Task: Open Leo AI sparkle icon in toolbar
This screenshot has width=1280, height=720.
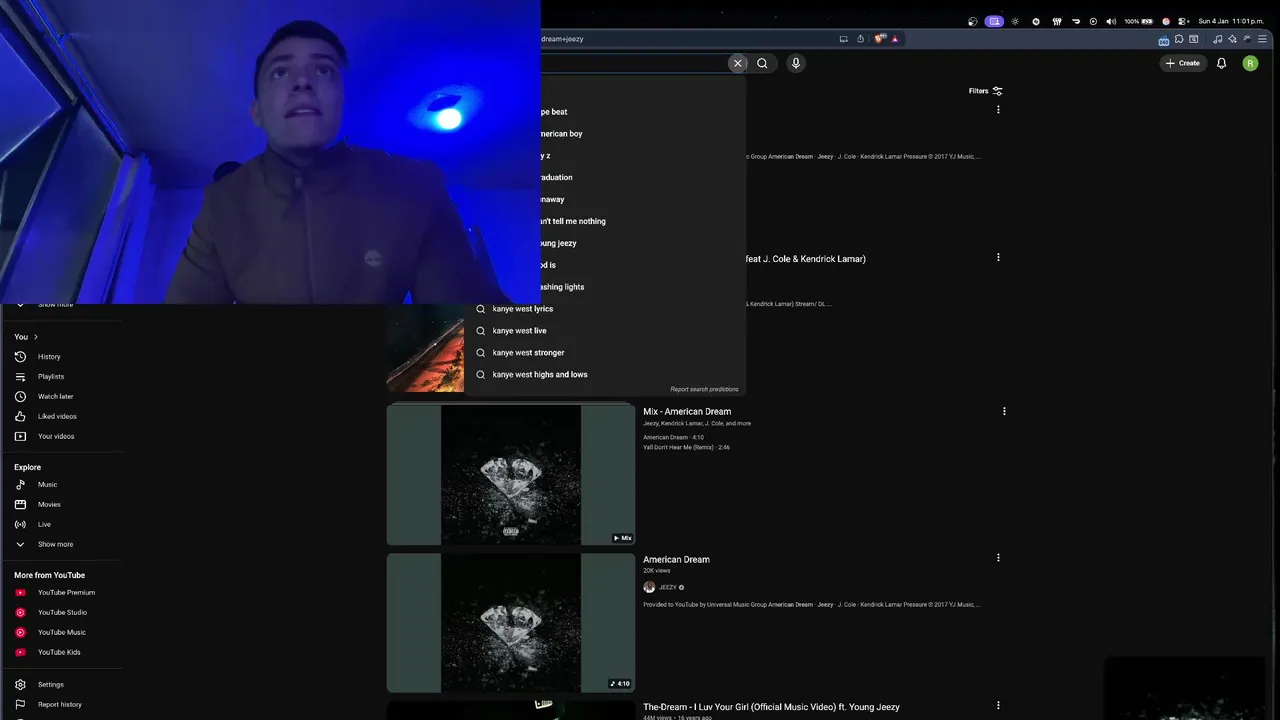Action: [1232, 39]
